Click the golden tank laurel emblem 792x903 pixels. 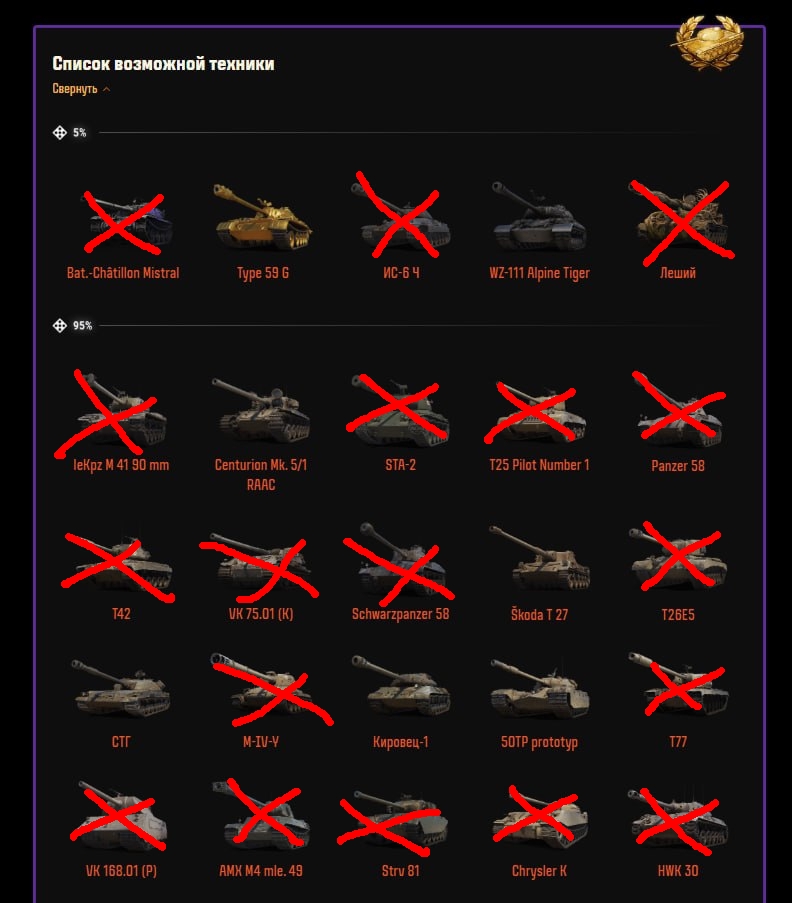click(x=709, y=43)
